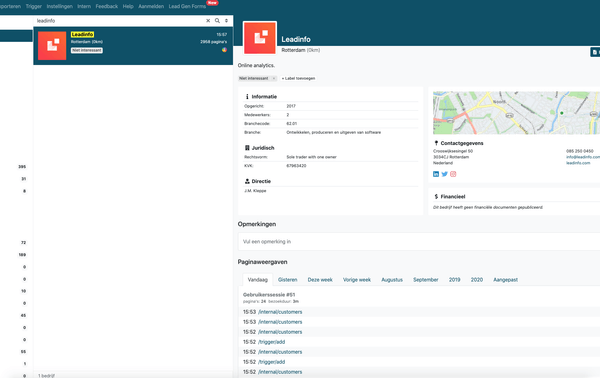This screenshot has height=378, width=600.
Task: Select the Aangepast tab
Action: [x=505, y=280]
